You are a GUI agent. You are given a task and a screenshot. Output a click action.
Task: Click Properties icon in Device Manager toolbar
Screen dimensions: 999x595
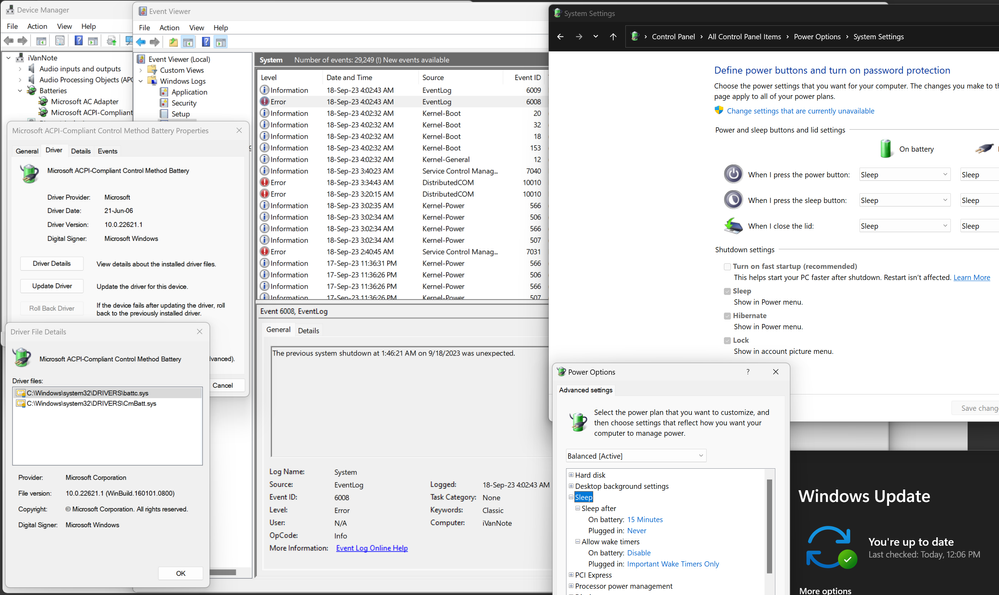click(60, 41)
